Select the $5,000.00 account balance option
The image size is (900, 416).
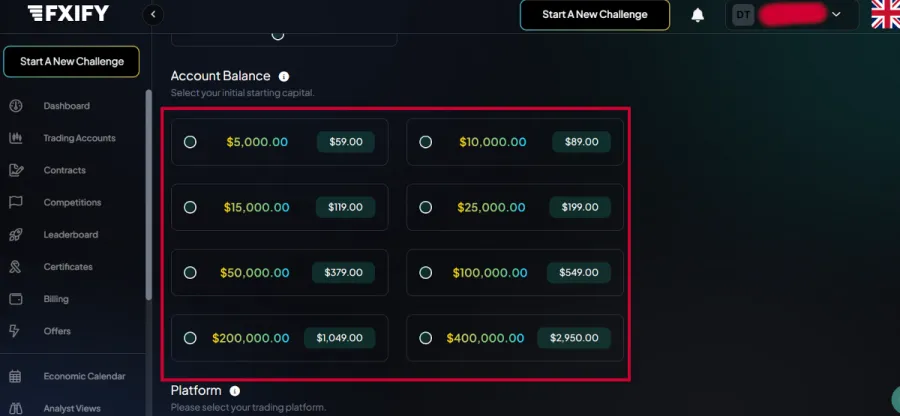190,142
